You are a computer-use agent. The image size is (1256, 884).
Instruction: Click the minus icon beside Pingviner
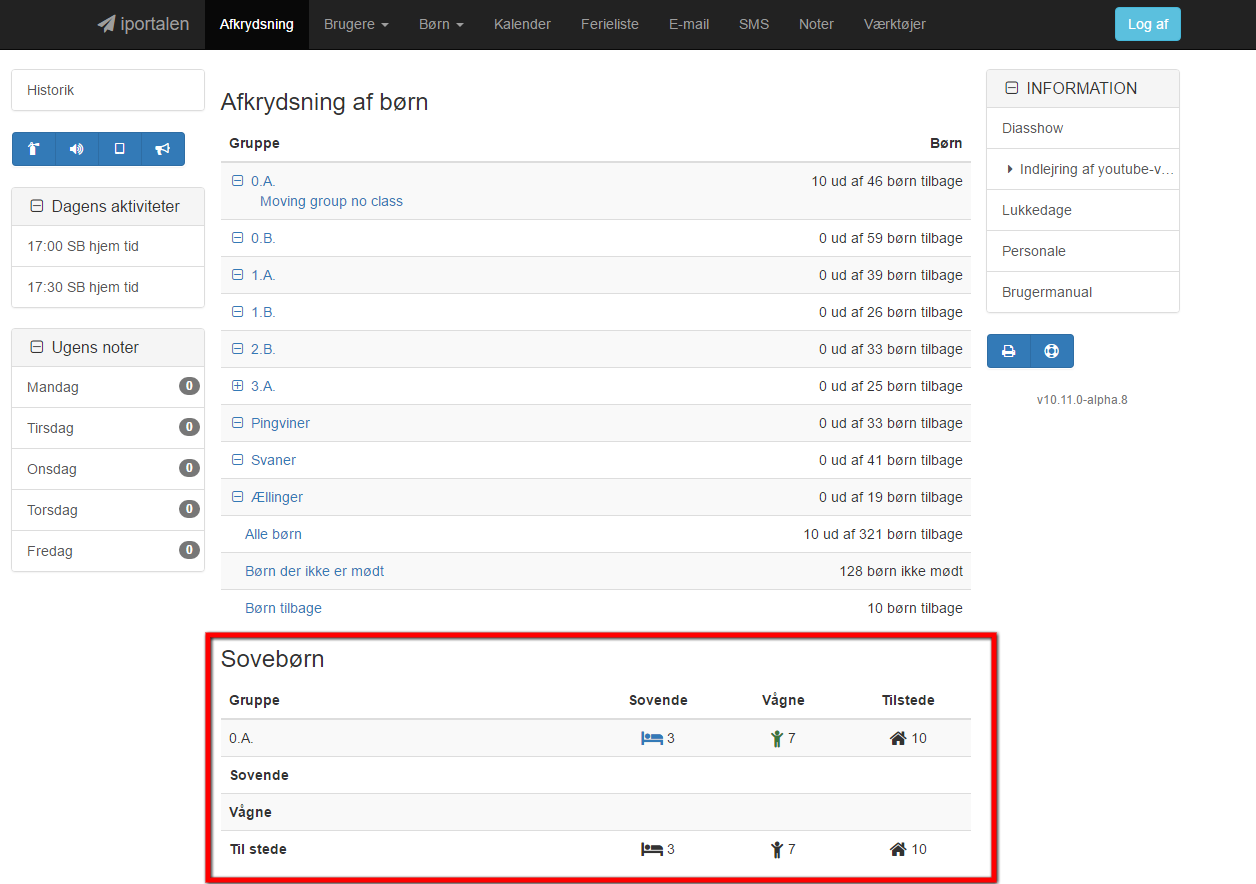pos(238,423)
